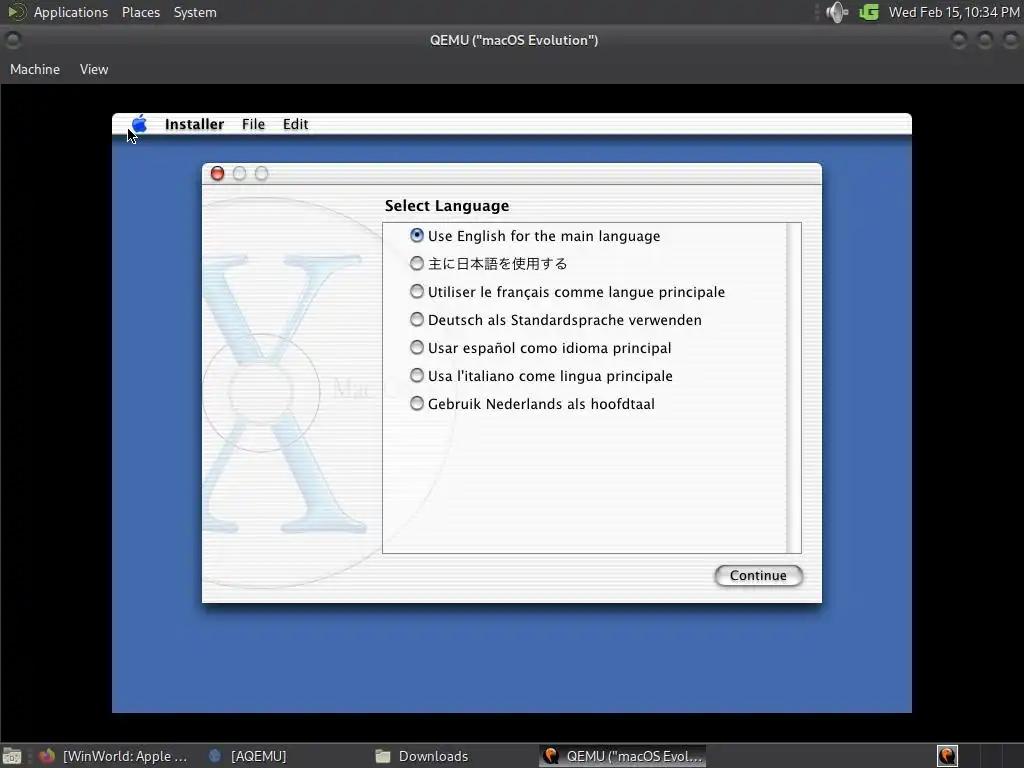Image resolution: width=1024 pixels, height=768 pixels.
Task: Open the Applications menu
Action: tap(71, 12)
